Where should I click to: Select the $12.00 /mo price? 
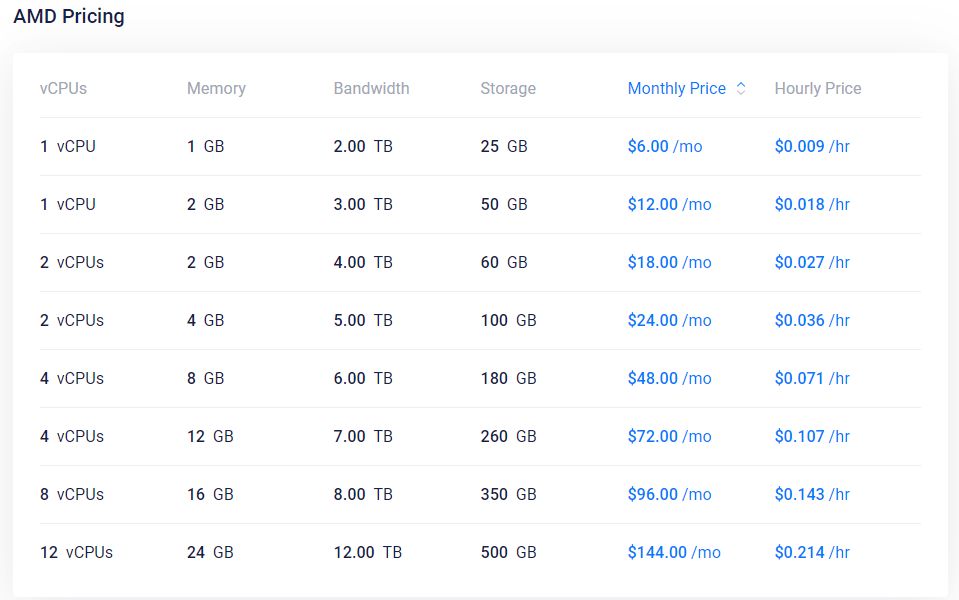point(670,204)
